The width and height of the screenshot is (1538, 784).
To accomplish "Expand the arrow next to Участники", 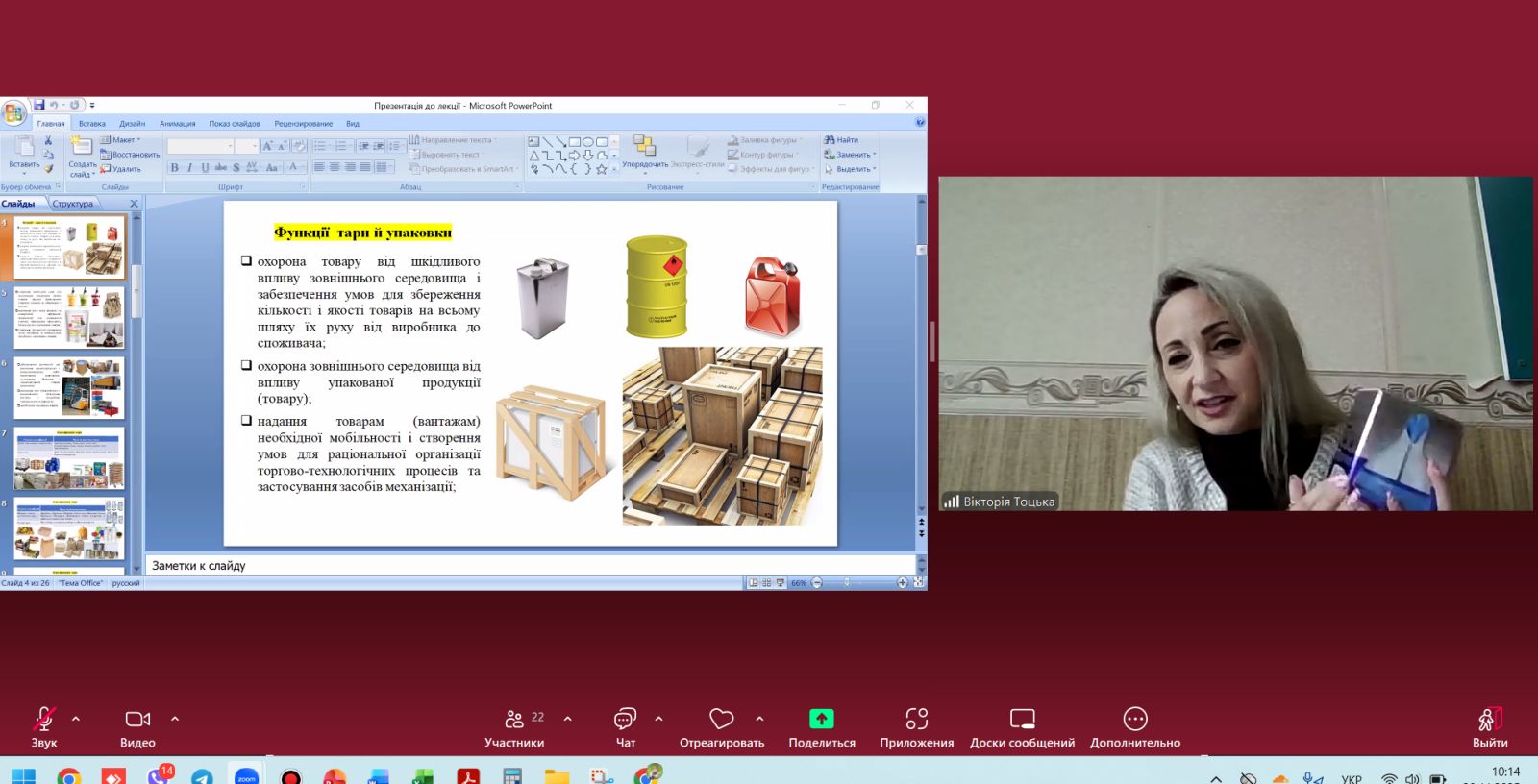I will [567, 719].
